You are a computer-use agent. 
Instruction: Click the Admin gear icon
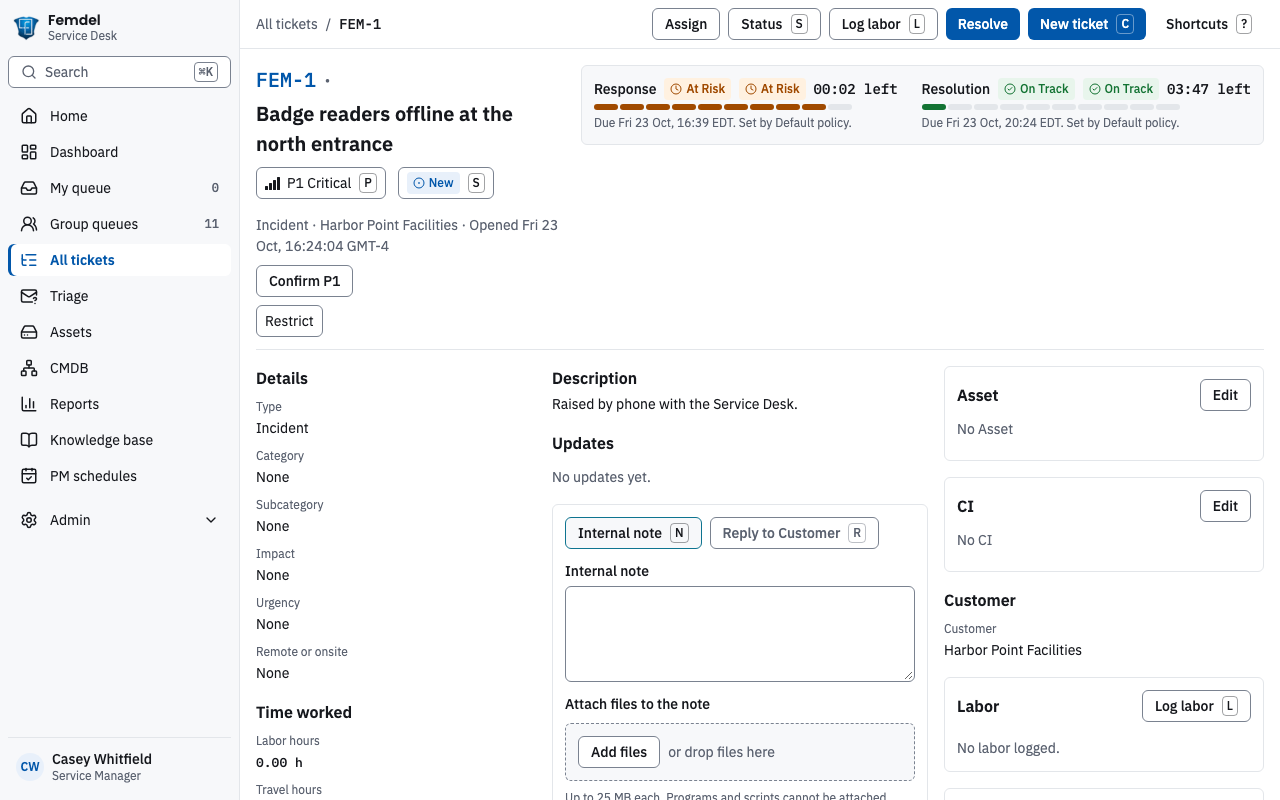(29, 520)
